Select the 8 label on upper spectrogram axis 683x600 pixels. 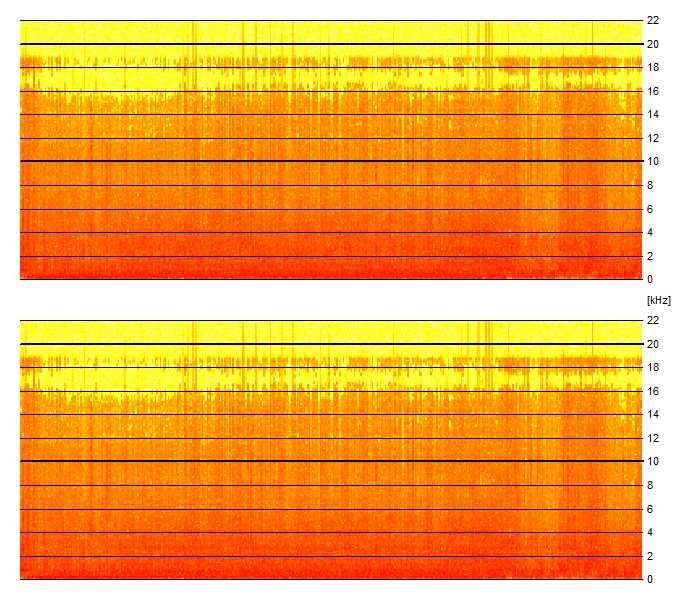tap(650, 185)
